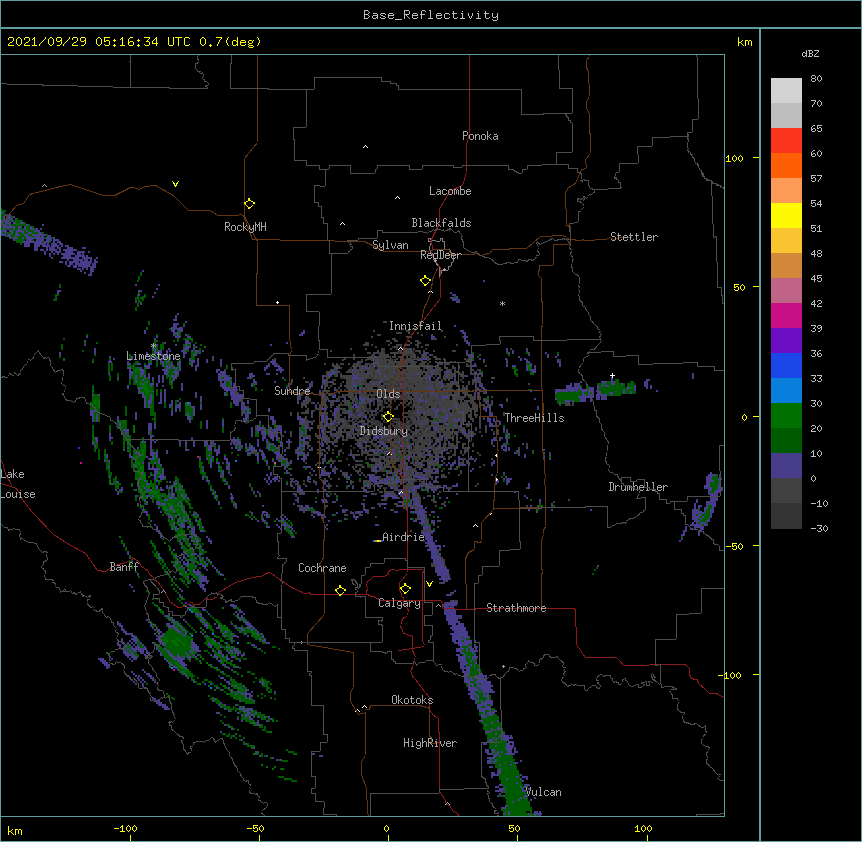Pick the red 65 dBZ legend swatch
The width and height of the screenshot is (862, 842).
click(x=786, y=140)
